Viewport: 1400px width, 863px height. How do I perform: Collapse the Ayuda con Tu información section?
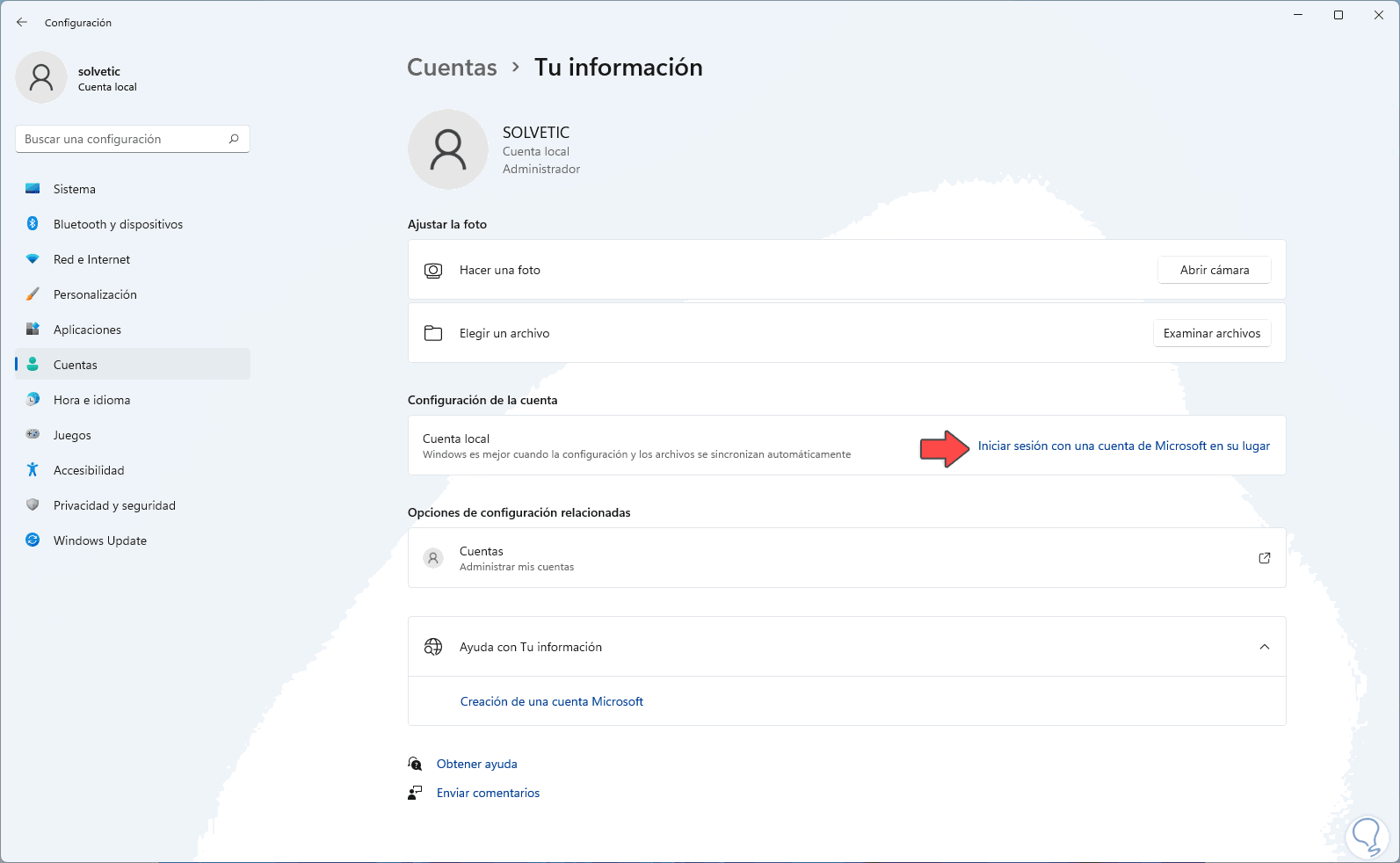click(1265, 647)
